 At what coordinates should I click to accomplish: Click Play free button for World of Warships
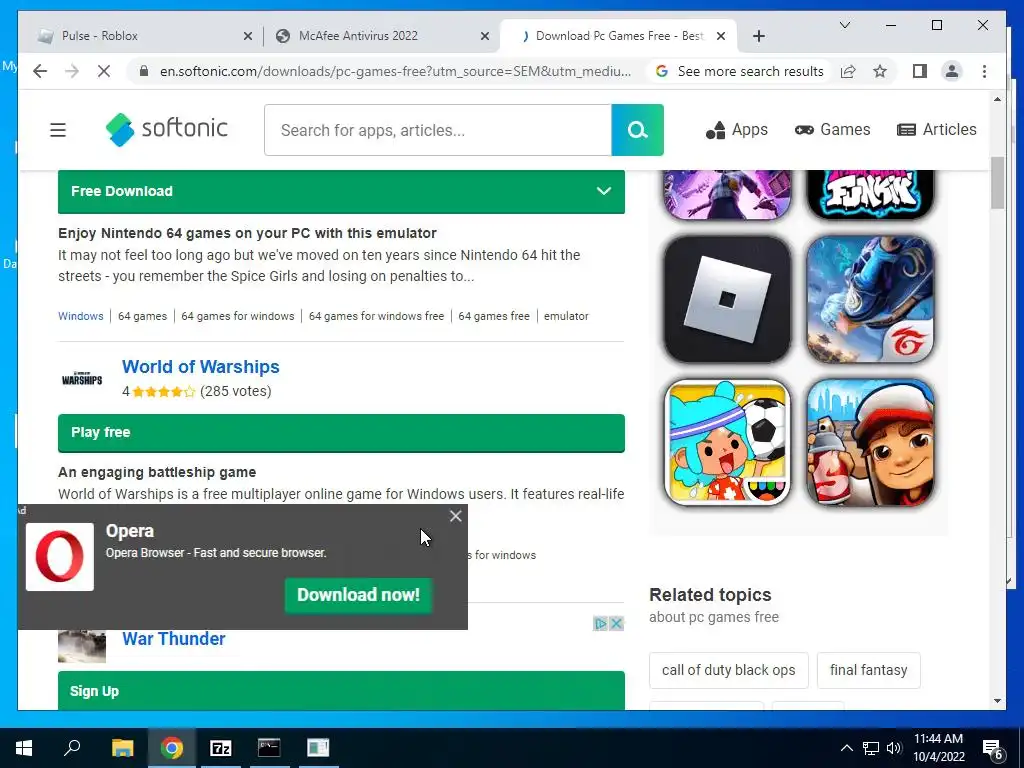click(x=341, y=432)
